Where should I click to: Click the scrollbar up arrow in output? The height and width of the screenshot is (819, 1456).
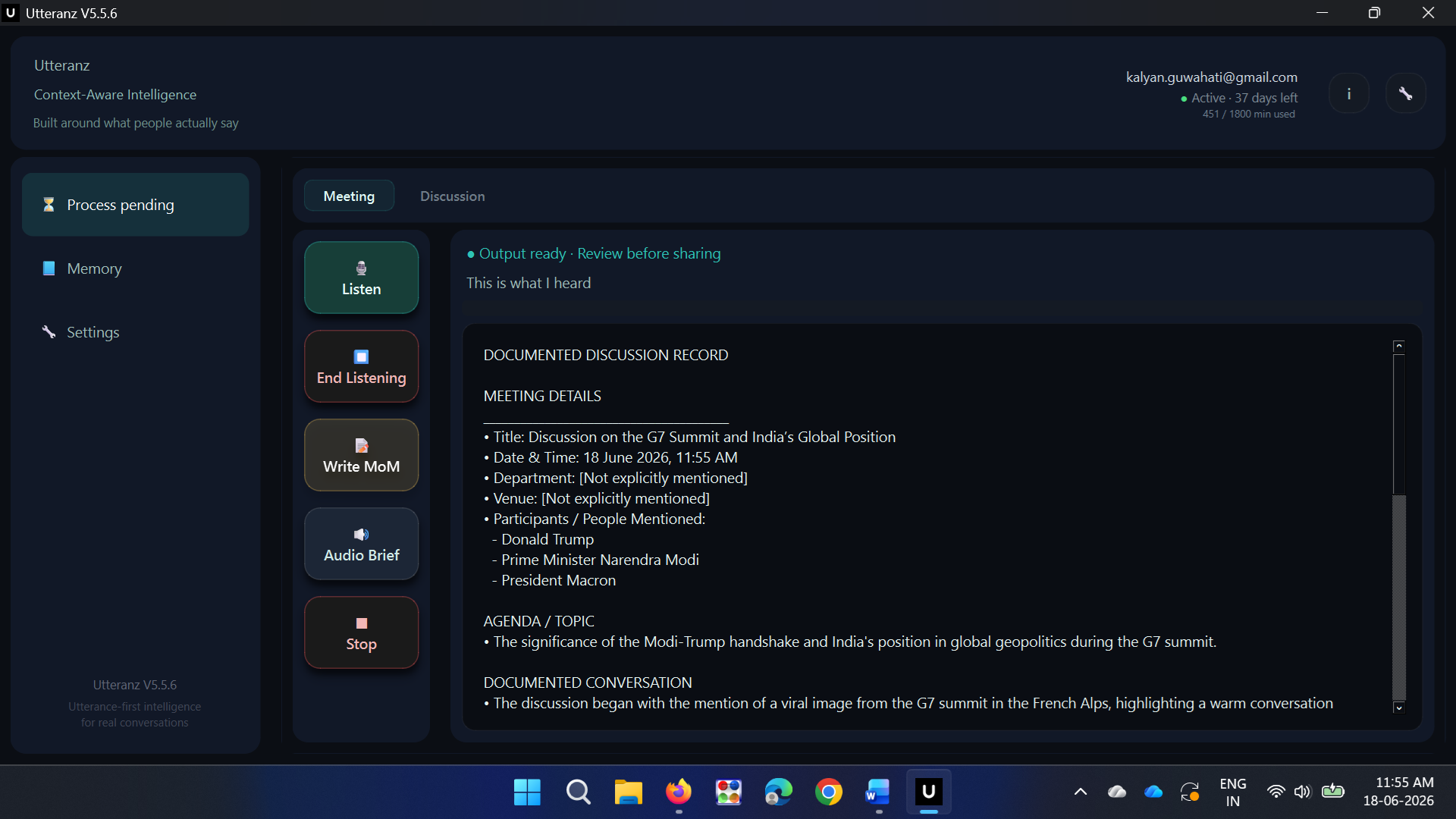[x=1399, y=347]
